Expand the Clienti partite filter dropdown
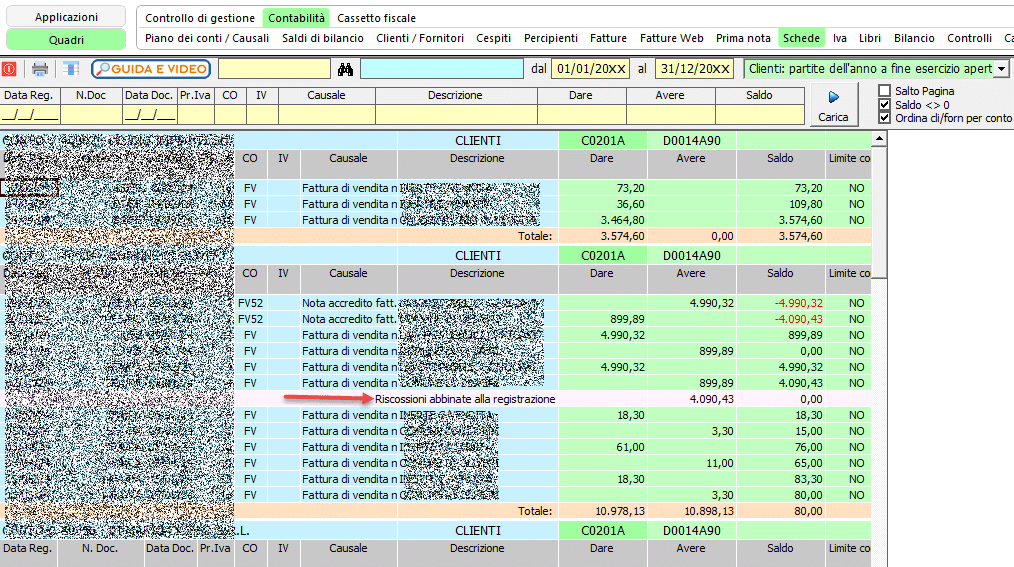Viewport: 1014px width, 567px height. coord(1002,69)
